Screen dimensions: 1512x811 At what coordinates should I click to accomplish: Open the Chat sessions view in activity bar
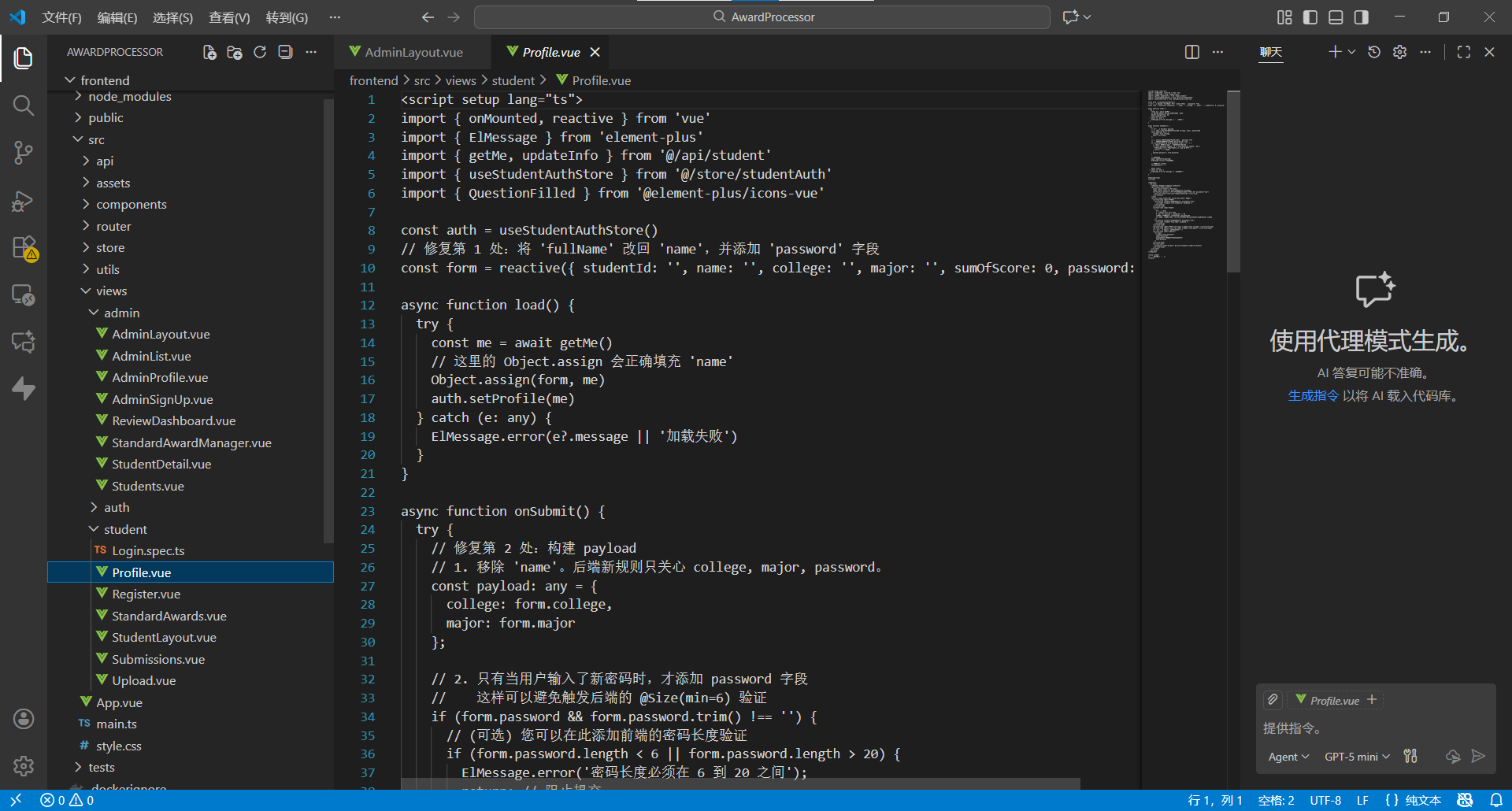pos(24,341)
